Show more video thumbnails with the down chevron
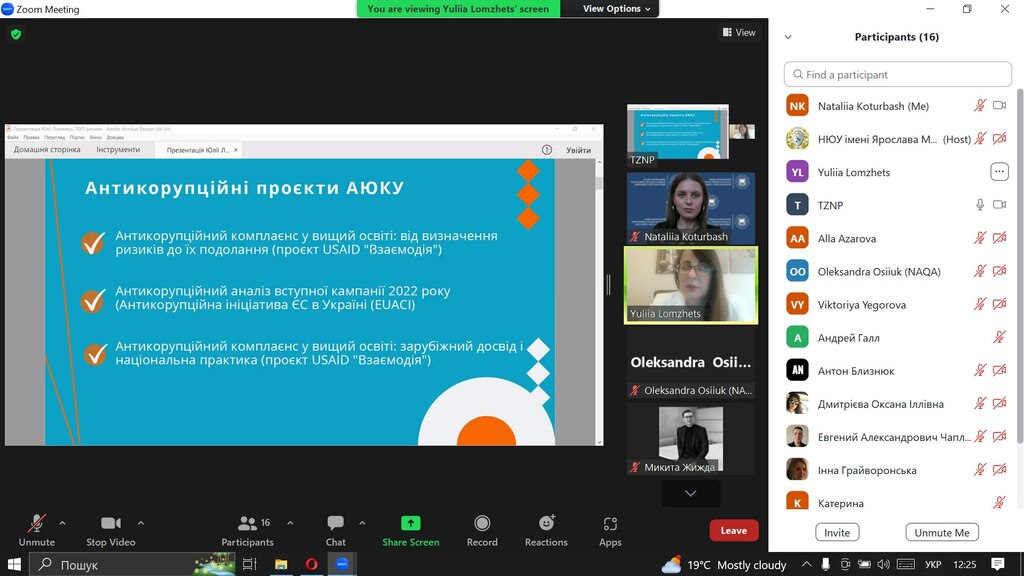The image size is (1024, 576). coord(690,493)
